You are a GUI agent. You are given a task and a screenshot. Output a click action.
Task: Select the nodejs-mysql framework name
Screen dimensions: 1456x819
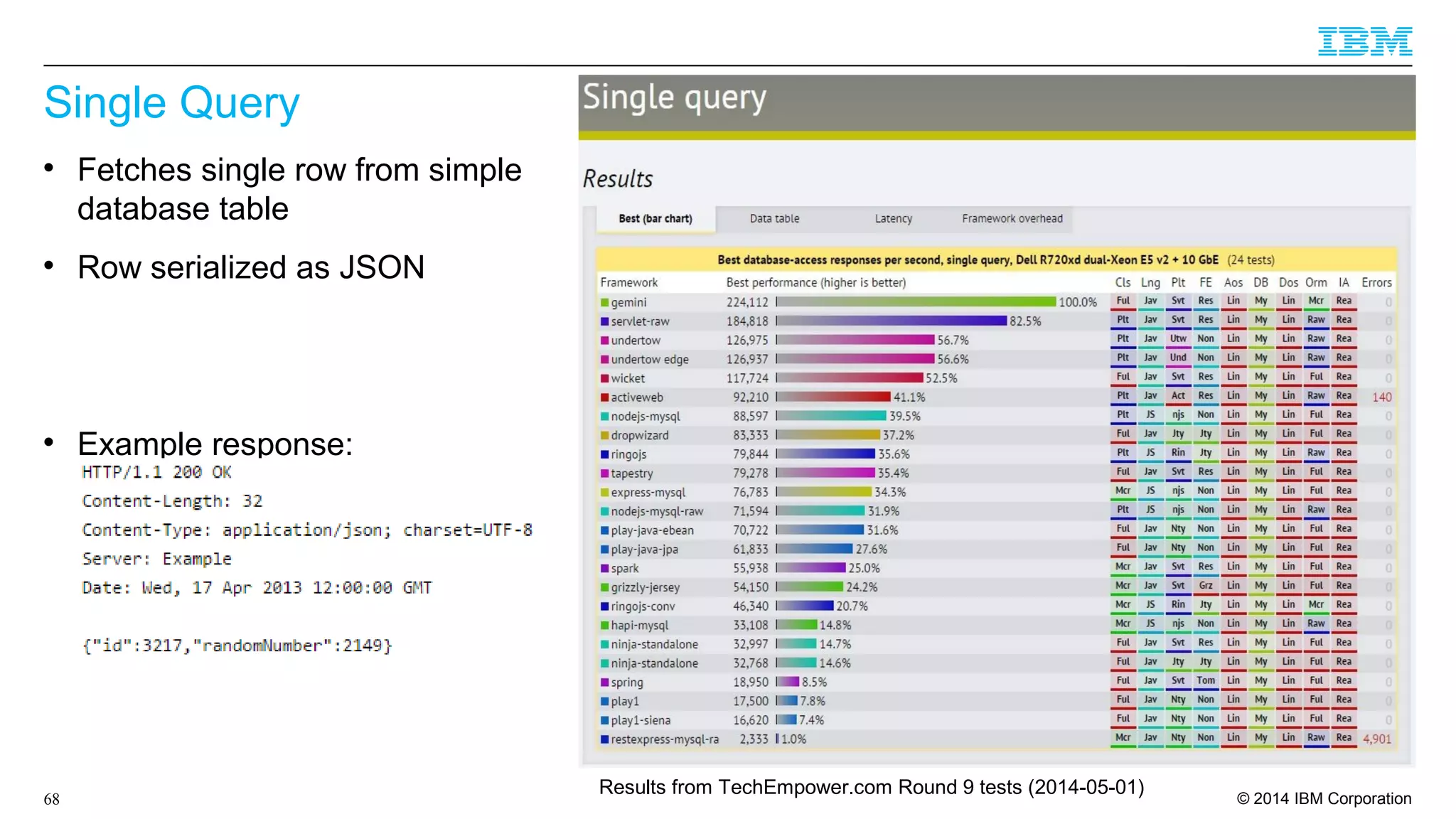[x=646, y=417]
